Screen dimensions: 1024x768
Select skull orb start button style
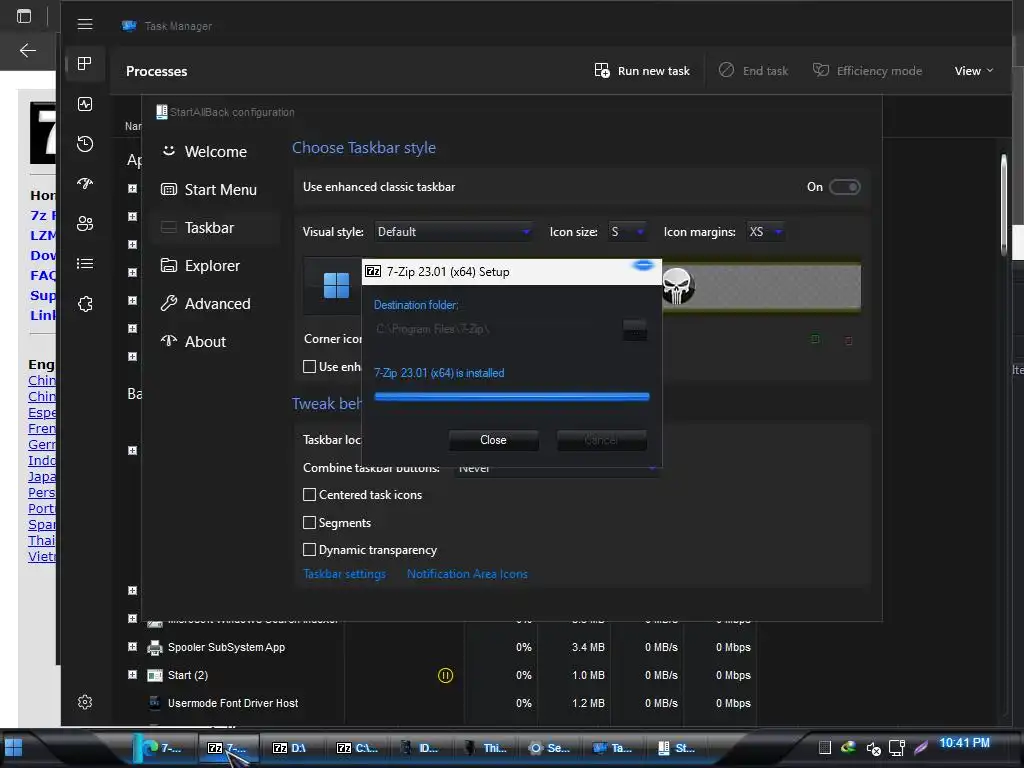click(x=677, y=286)
